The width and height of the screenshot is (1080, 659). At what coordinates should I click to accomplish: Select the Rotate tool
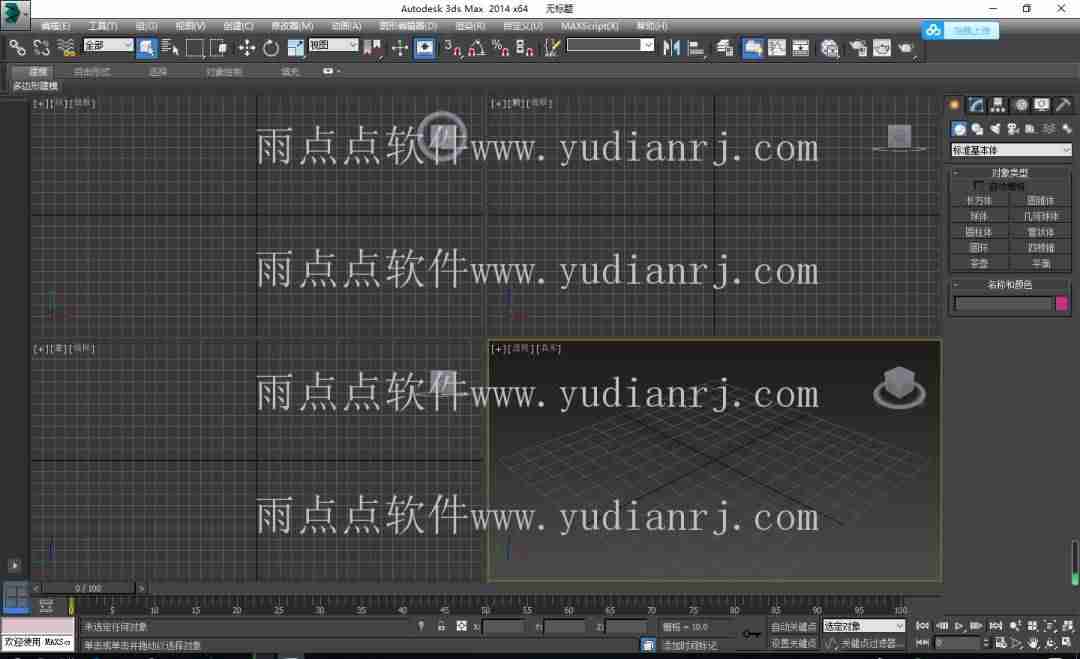click(271, 48)
